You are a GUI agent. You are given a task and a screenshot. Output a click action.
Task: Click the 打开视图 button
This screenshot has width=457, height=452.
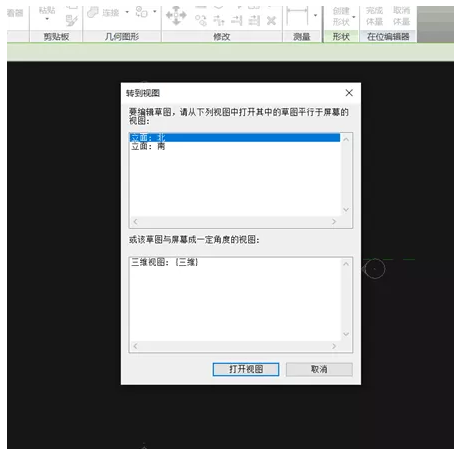coord(246,369)
